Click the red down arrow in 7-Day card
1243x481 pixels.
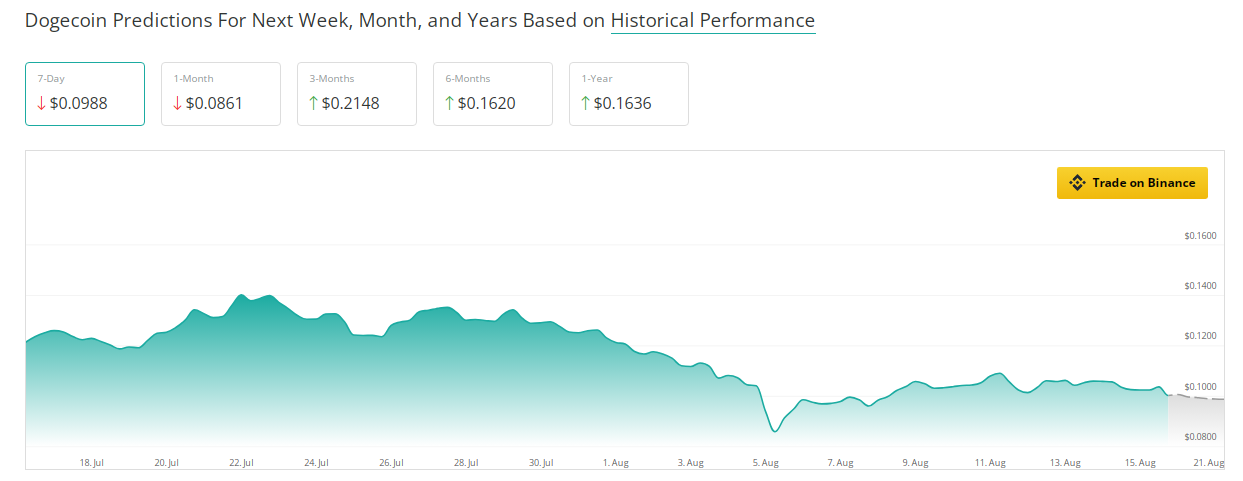pyautogui.click(x=41, y=103)
